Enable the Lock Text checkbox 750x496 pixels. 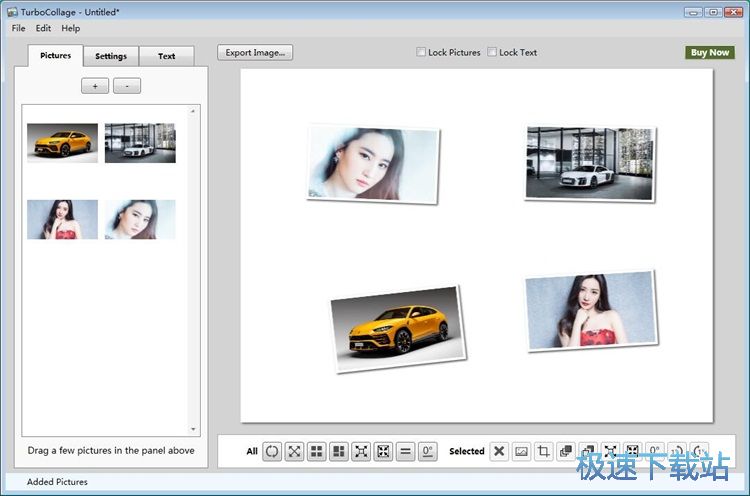pos(492,52)
